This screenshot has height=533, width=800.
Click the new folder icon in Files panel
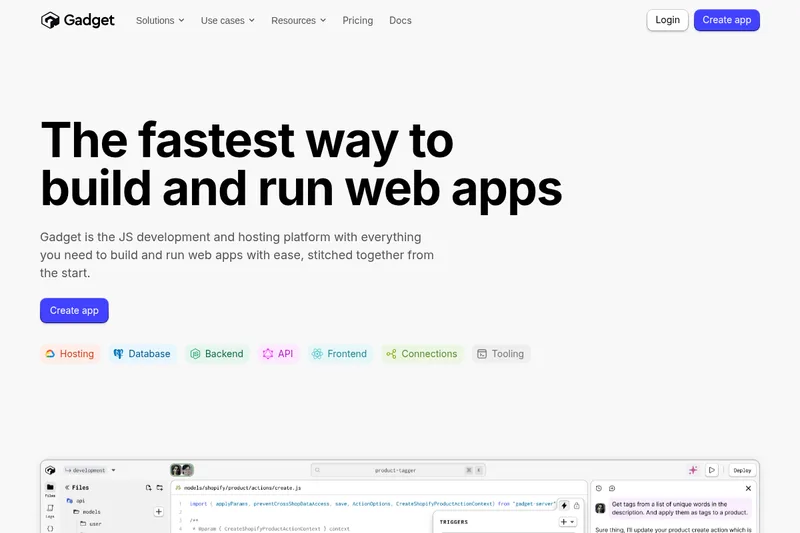point(160,488)
